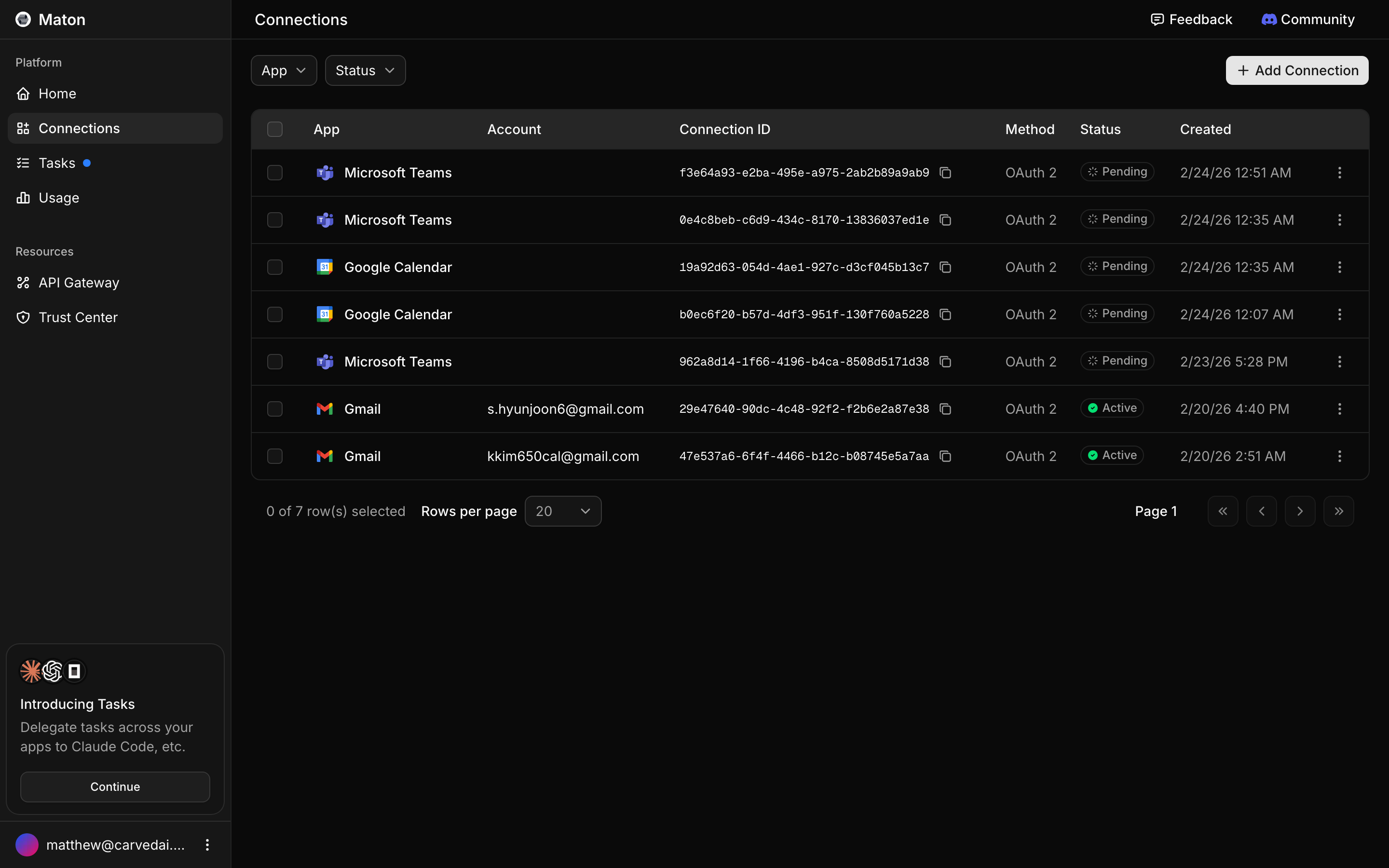This screenshot has width=1389, height=868.
Task: Open API Gateway from the Resources section
Action: [79, 283]
